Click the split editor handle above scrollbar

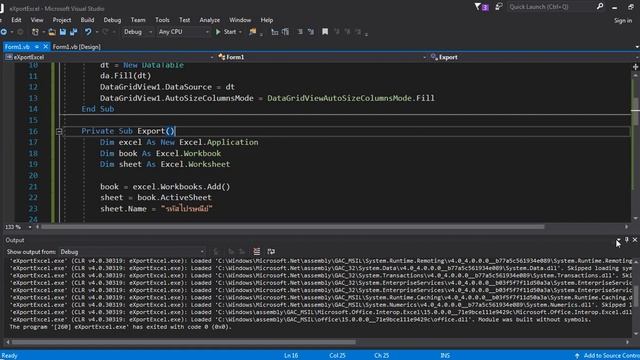click(x=636, y=67)
